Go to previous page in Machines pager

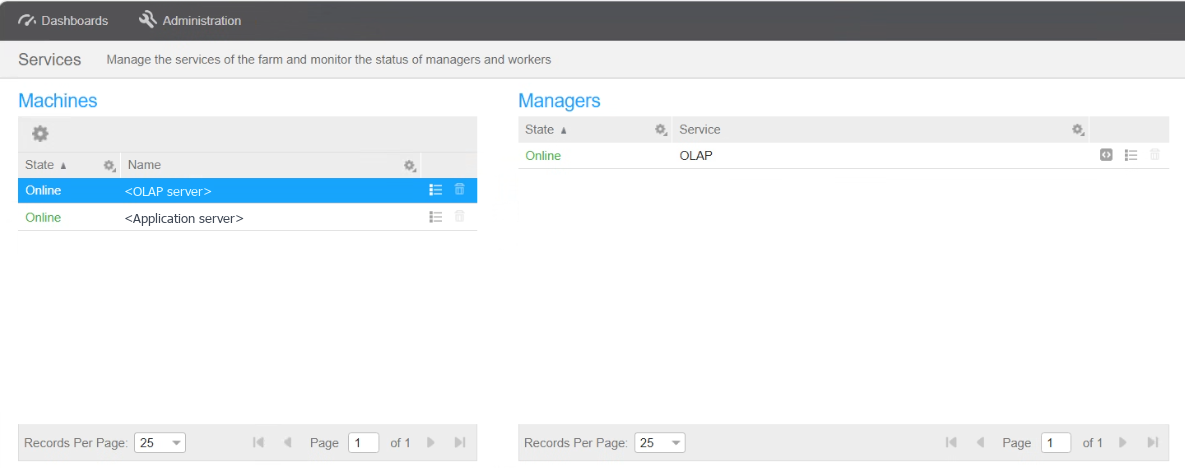pyautogui.click(x=287, y=442)
